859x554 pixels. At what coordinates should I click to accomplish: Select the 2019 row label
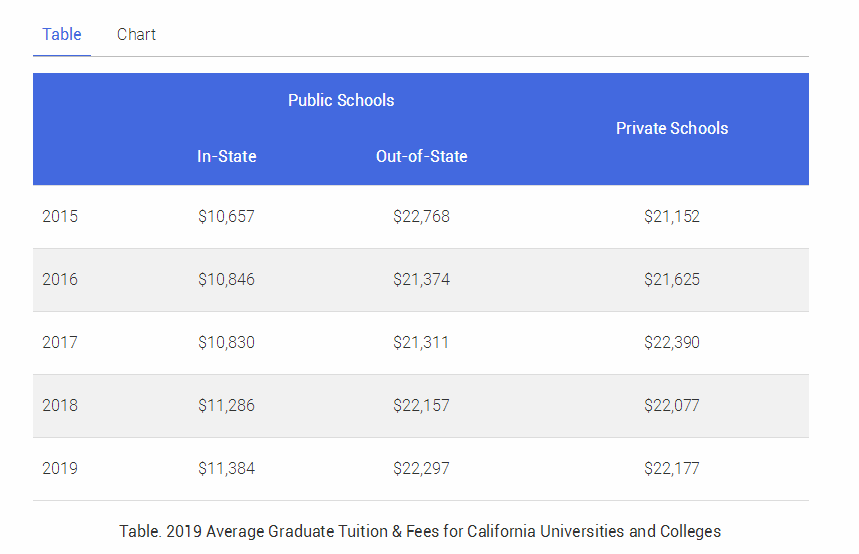(60, 468)
